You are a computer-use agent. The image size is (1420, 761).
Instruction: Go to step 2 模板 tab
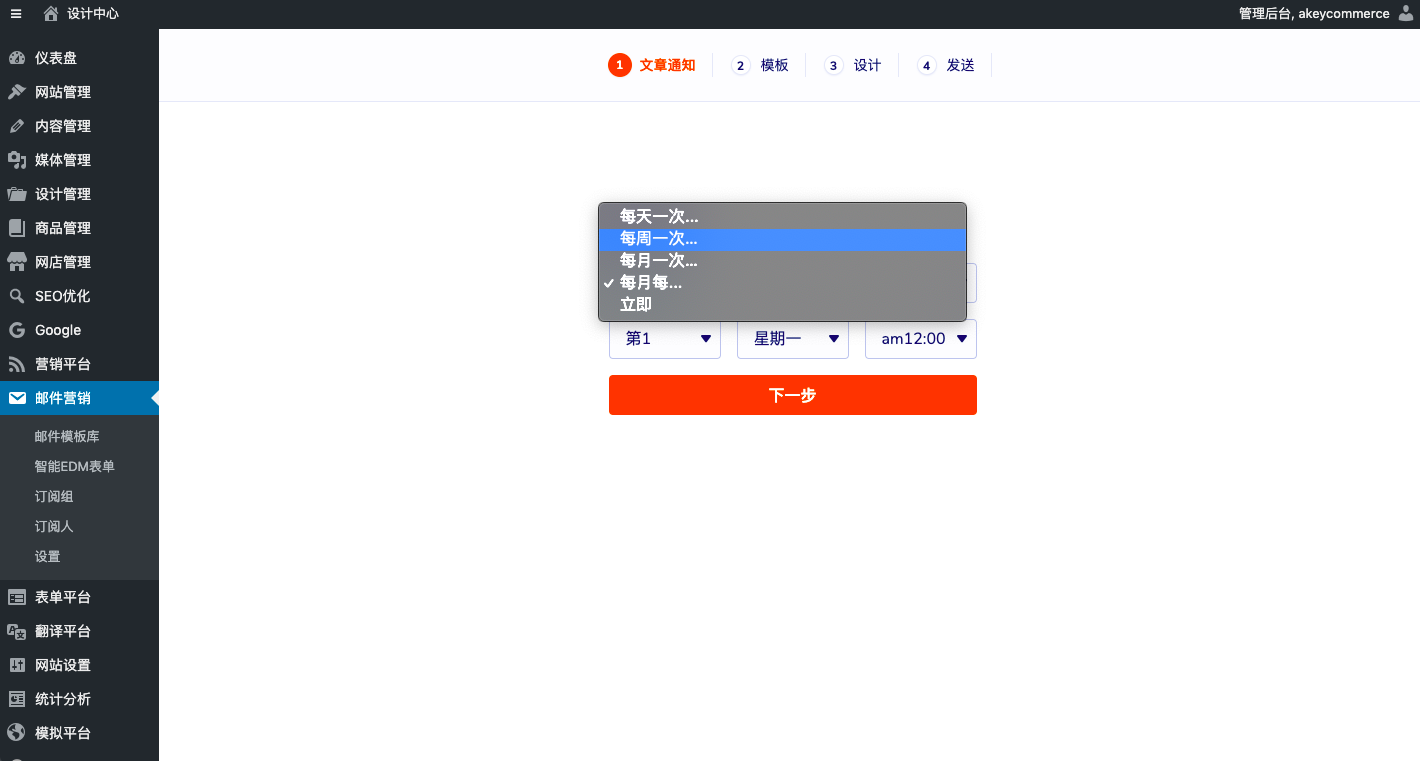(x=761, y=65)
